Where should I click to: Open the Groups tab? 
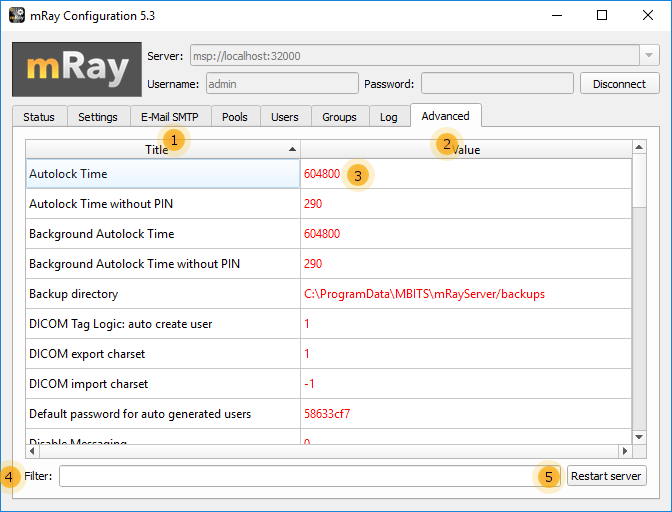[339, 117]
